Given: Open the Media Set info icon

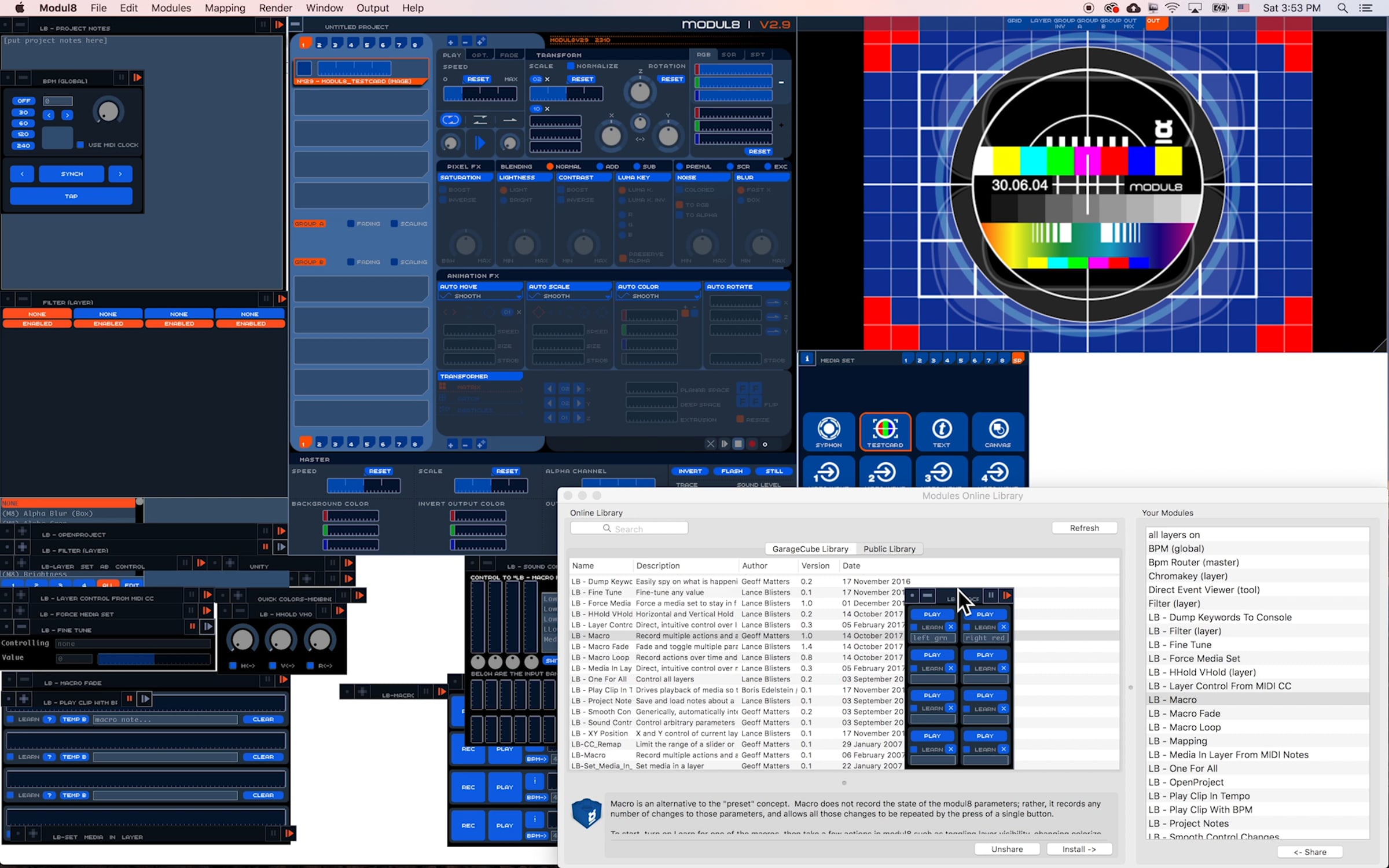Looking at the screenshot, I should (807, 359).
